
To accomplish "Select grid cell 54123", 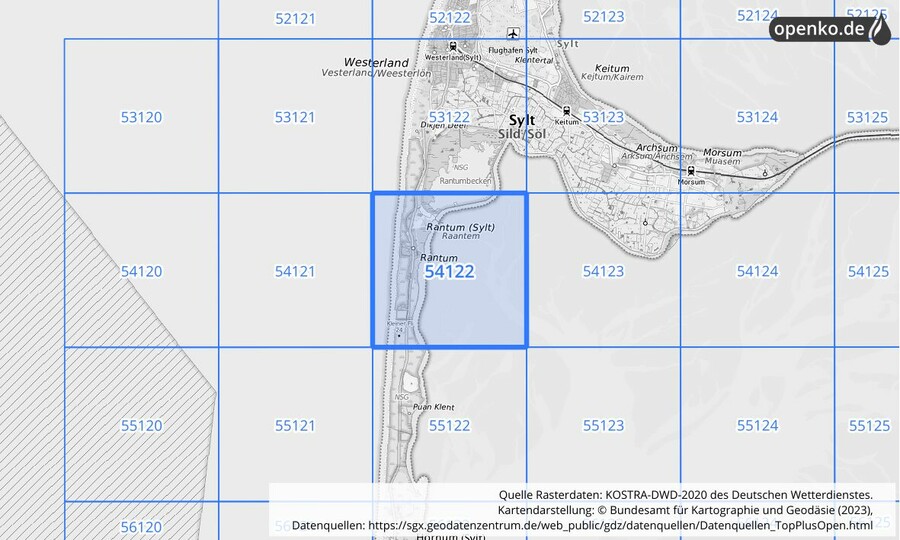I will tap(603, 271).
